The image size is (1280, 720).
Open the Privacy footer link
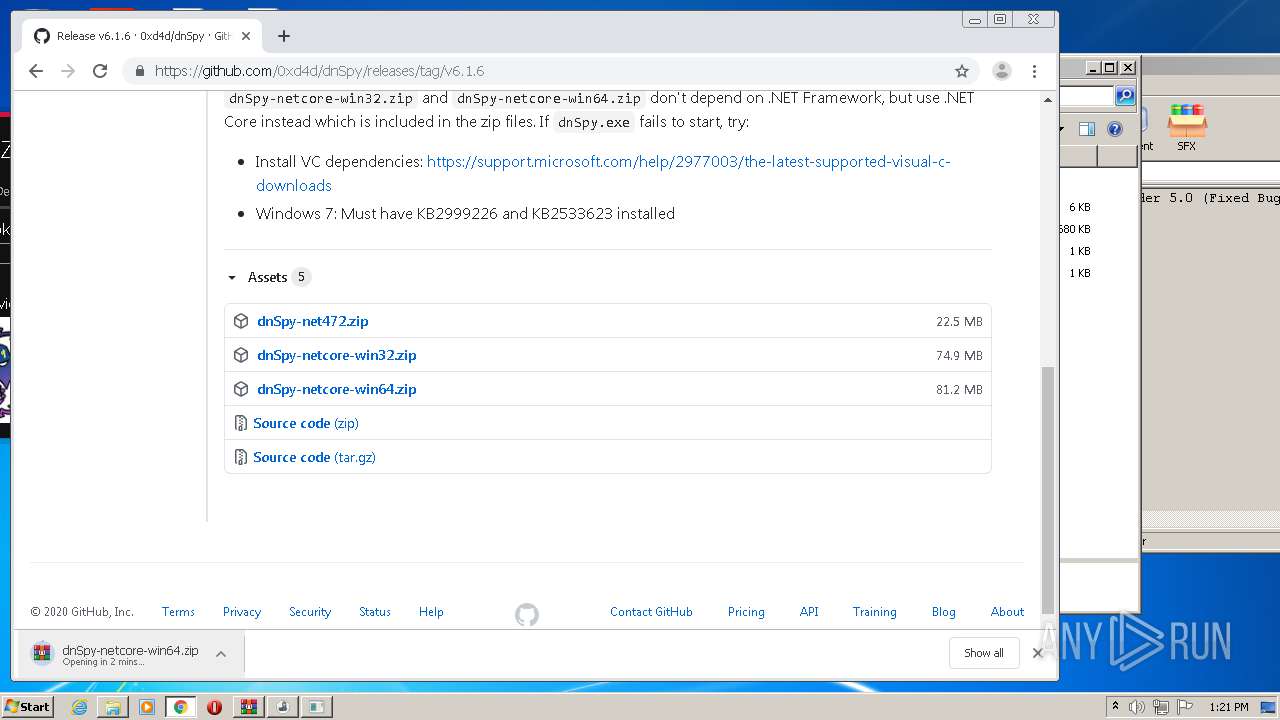(x=242, y=612)
